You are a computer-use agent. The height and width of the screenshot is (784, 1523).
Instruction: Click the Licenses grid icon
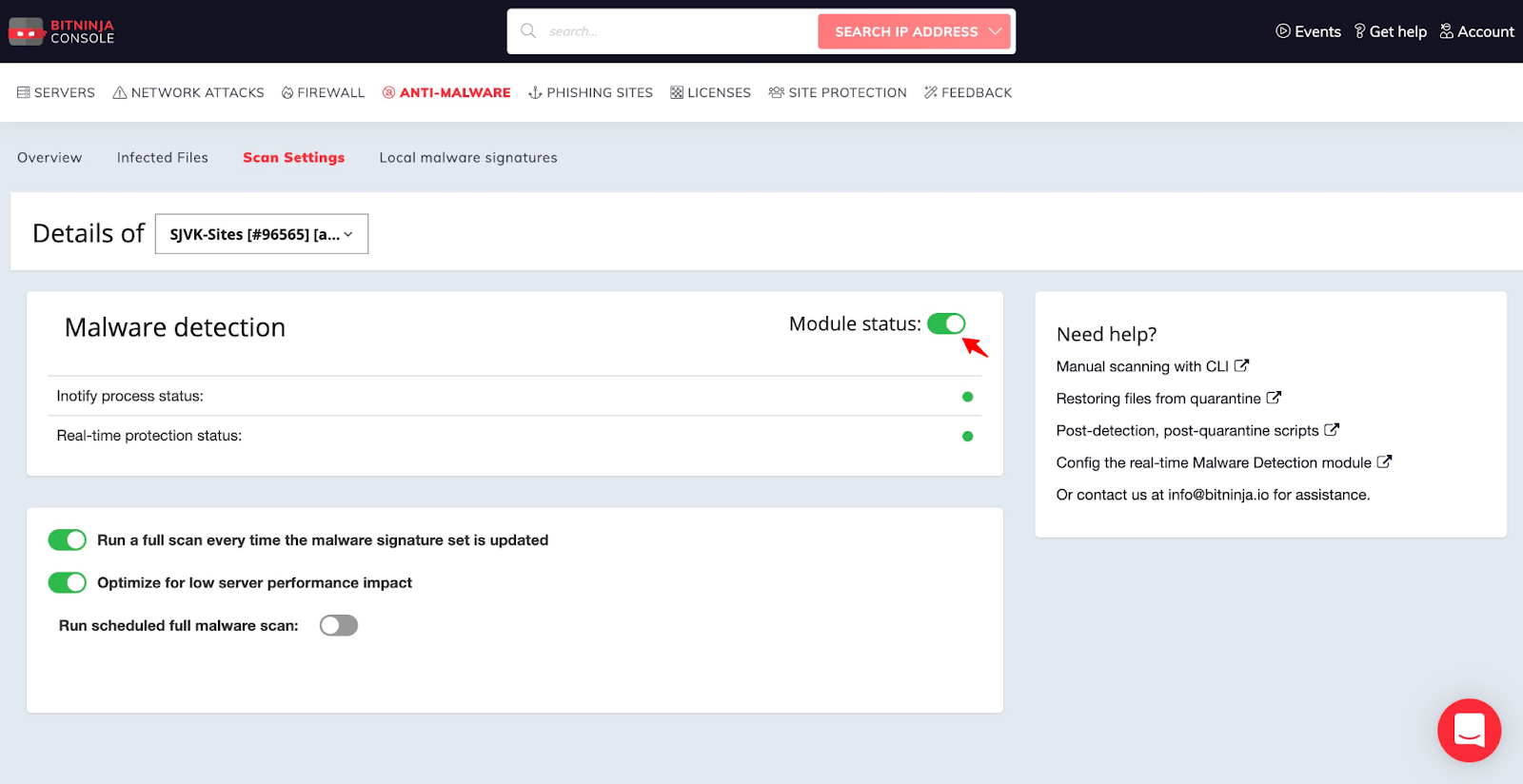pyautogui.click(x=677, y=92)
